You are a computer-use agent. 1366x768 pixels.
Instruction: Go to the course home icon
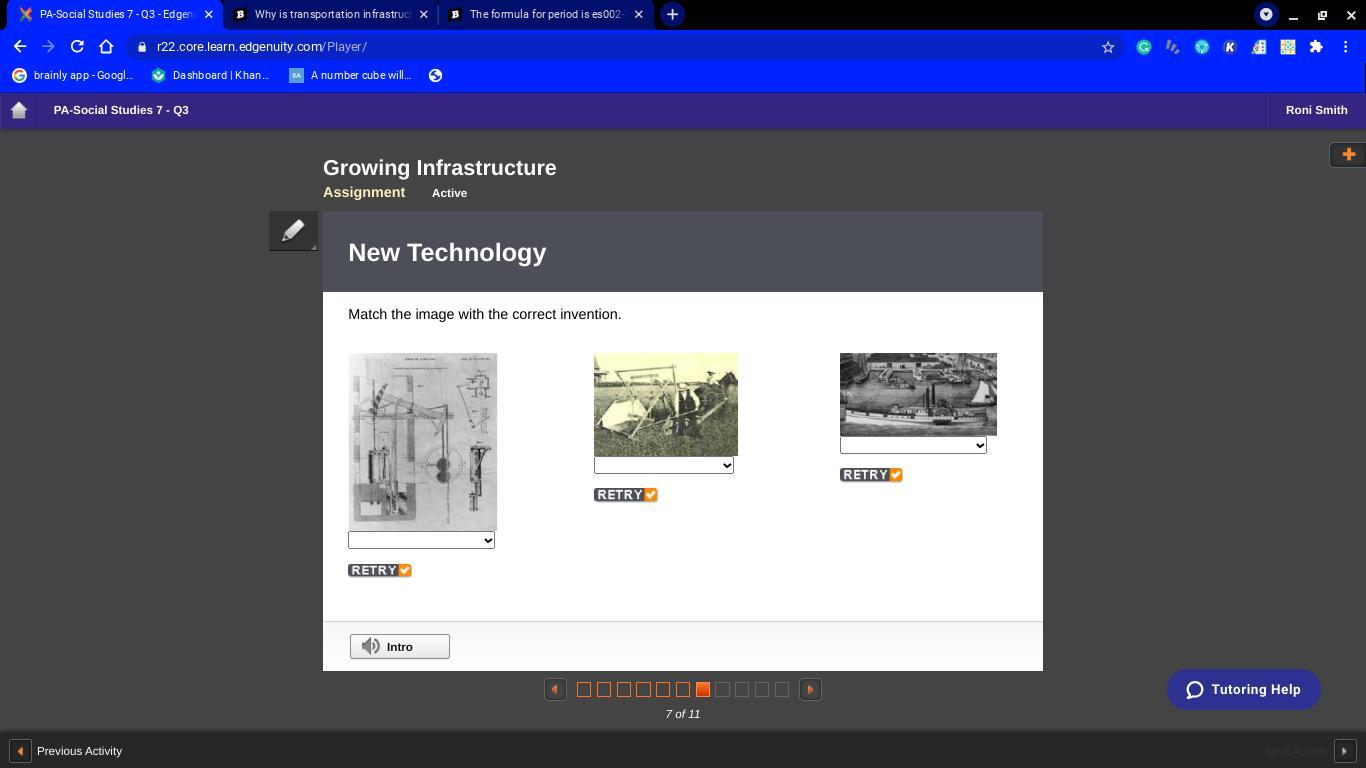pyautogui.click(x=19, y=110)
